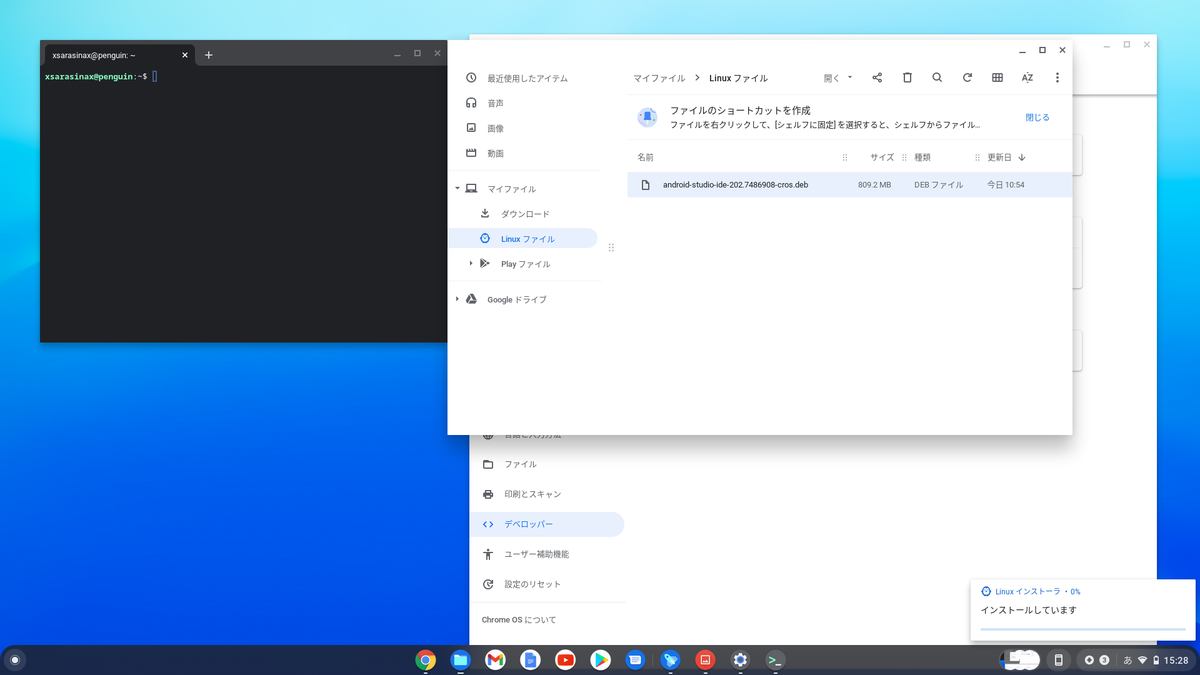Sort files by 種類 column header

tap(922, 157)
